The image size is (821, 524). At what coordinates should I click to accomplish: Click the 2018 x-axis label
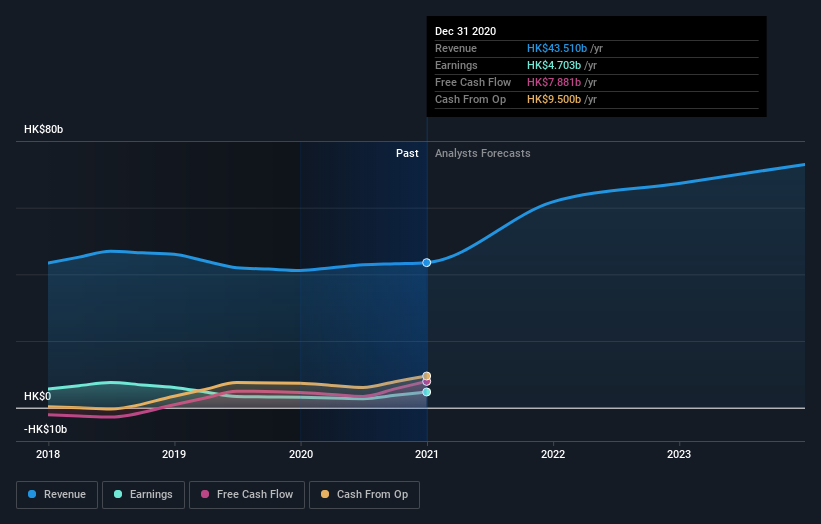pos(48,454)
